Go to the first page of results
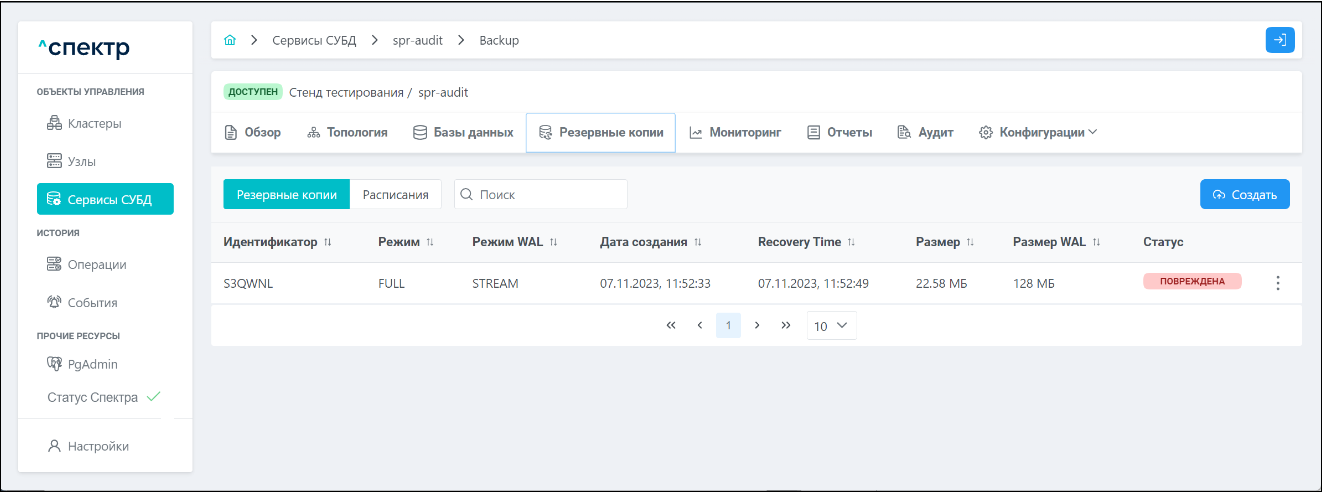 [x=671, y=326]
